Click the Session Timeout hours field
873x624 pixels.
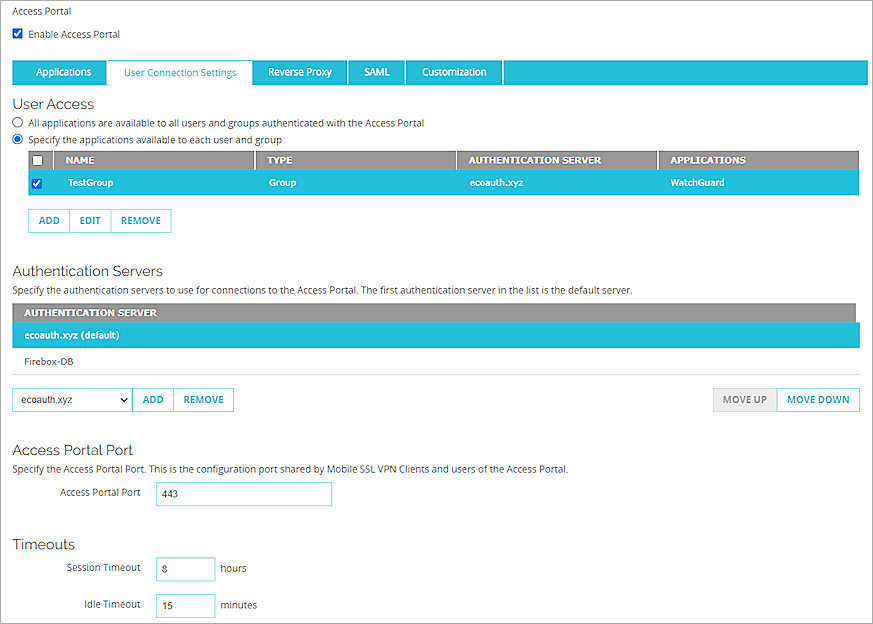(185, 568)
